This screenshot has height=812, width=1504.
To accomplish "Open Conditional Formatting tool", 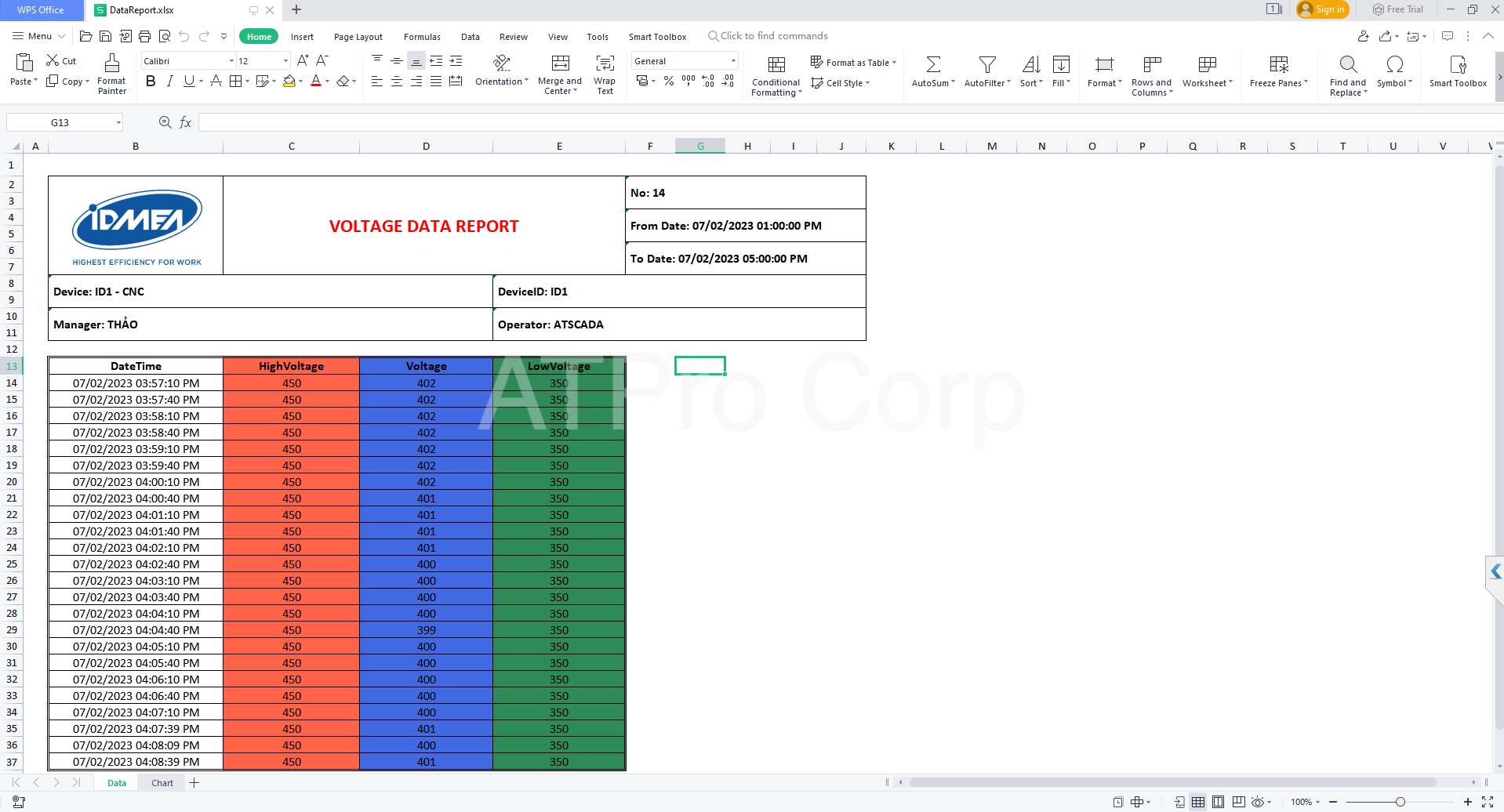I will click(x=776, y=64).
